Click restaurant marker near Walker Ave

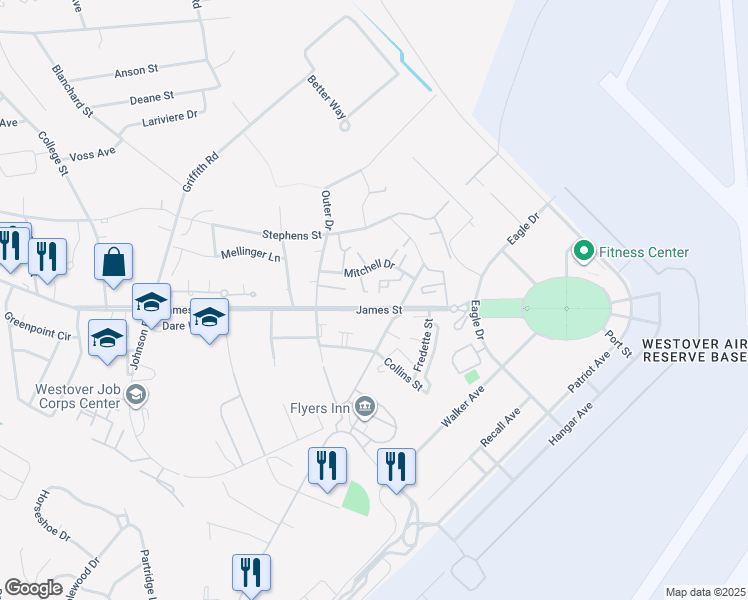396,470
